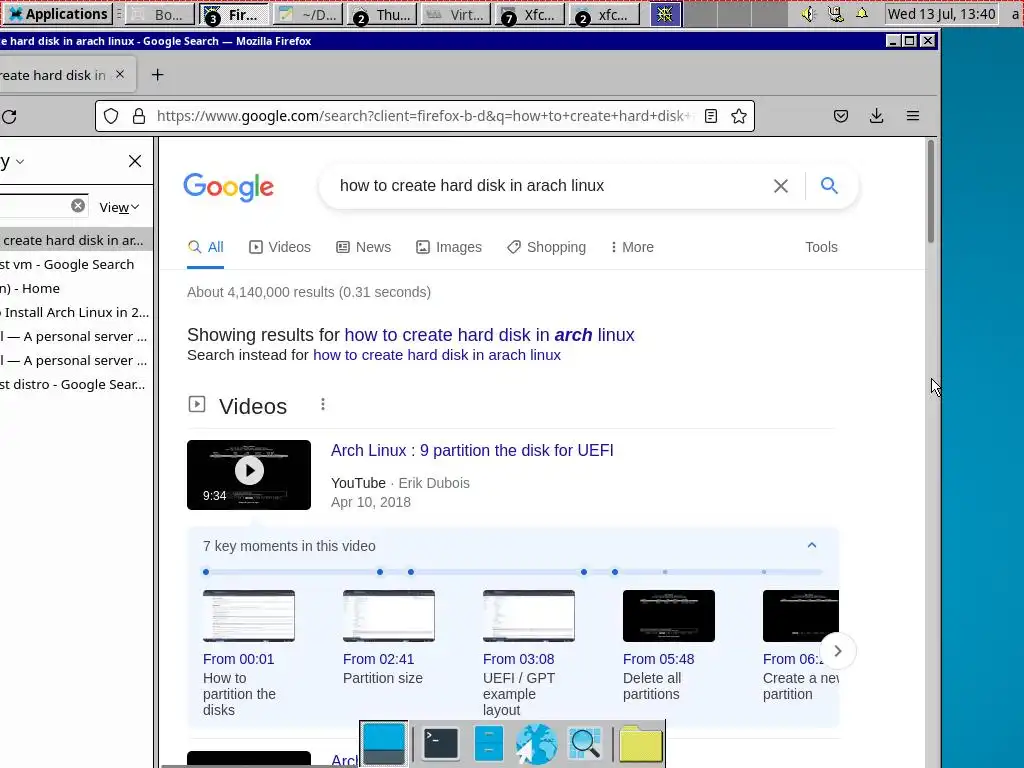This screenshot has height=768, width=1024.
Task: Play the Erik Dubois video thumbnail
Action: pos(249,475)
